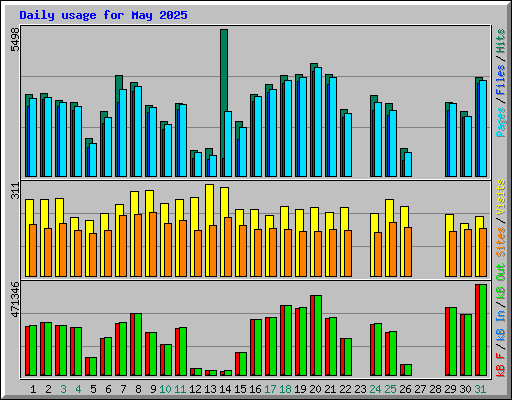Click day 30 on the x-axis
Image resolution: width=512 pixels, height=400 pixels.
(465, 389)
